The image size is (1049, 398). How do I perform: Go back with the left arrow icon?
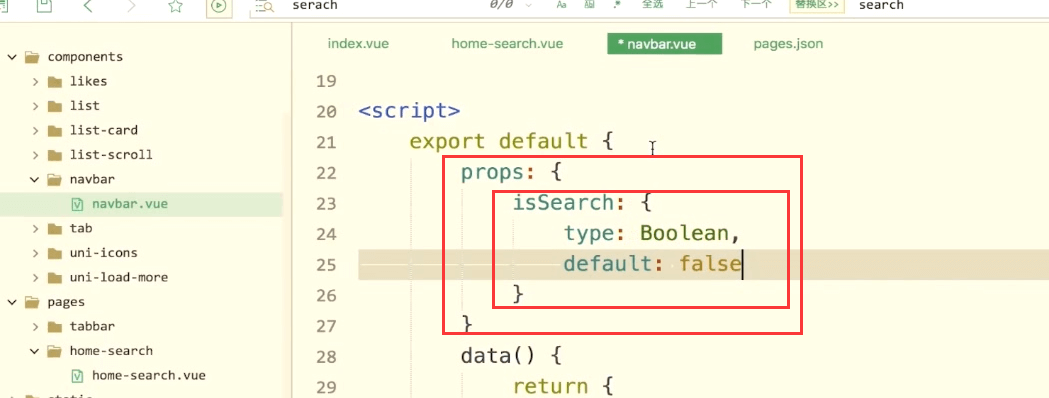(88, 6)
